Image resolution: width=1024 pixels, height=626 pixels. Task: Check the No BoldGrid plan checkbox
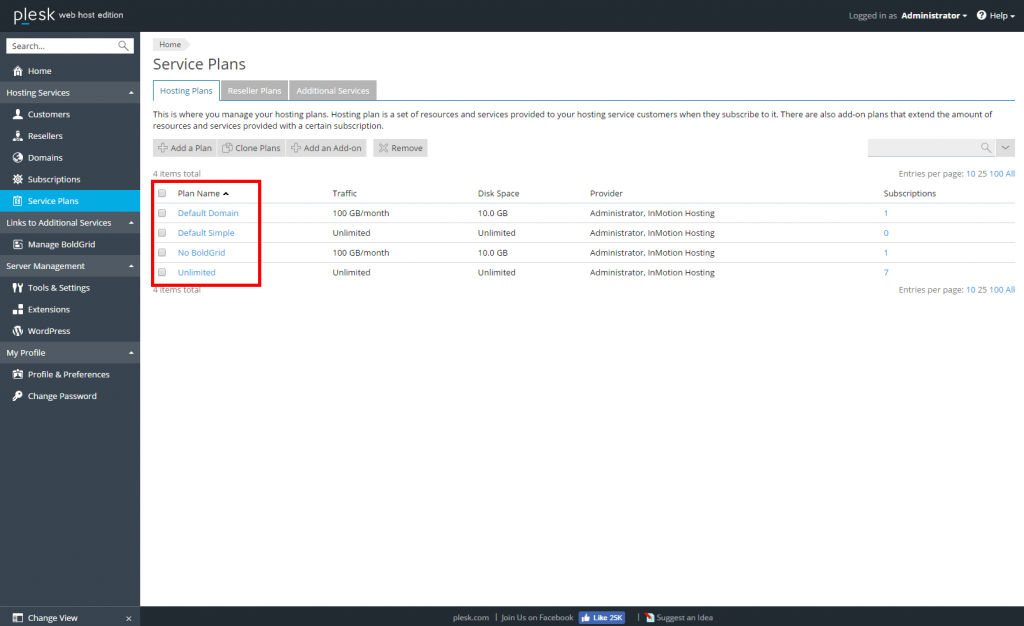point(162,253)
